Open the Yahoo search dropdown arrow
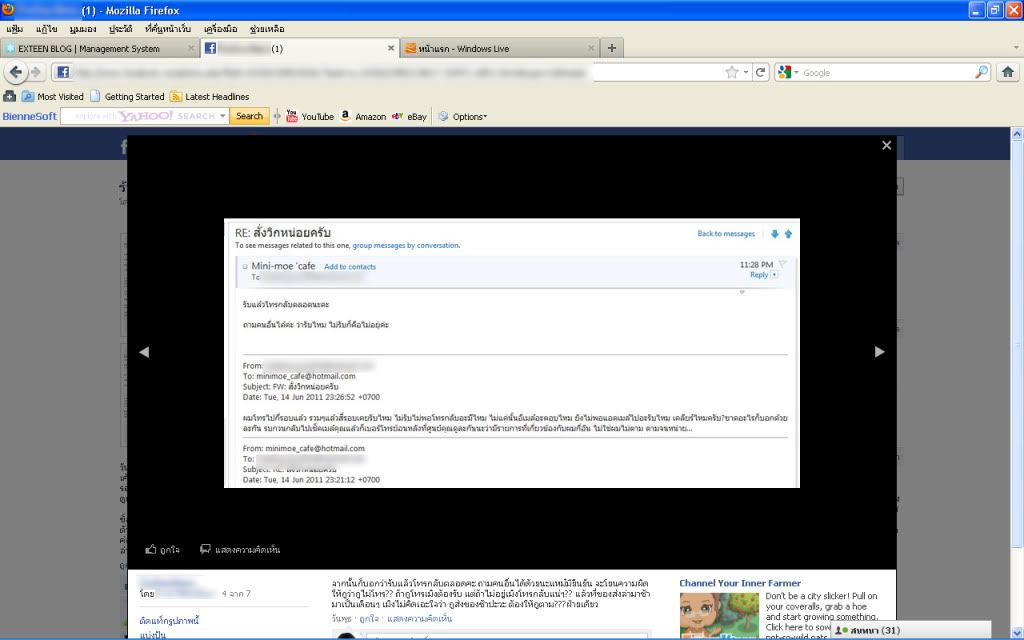1024x640 pixels. point(223,116)
